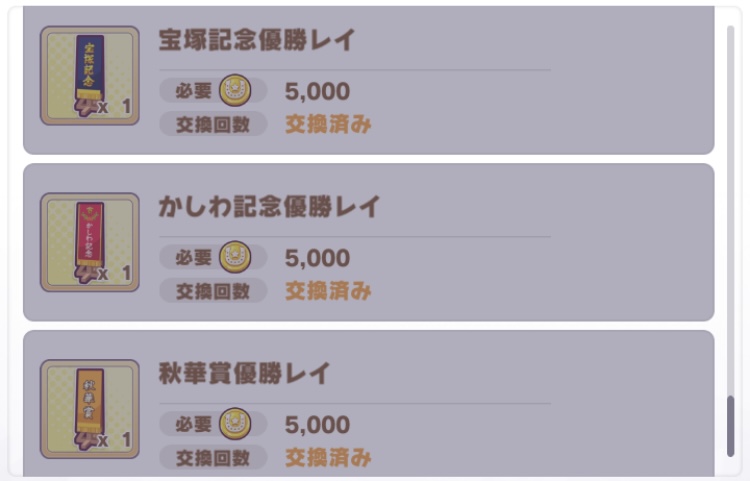
Task: Click the 宝塚記念優勝レイ item thumbnail
Action: tap(90, 76)
